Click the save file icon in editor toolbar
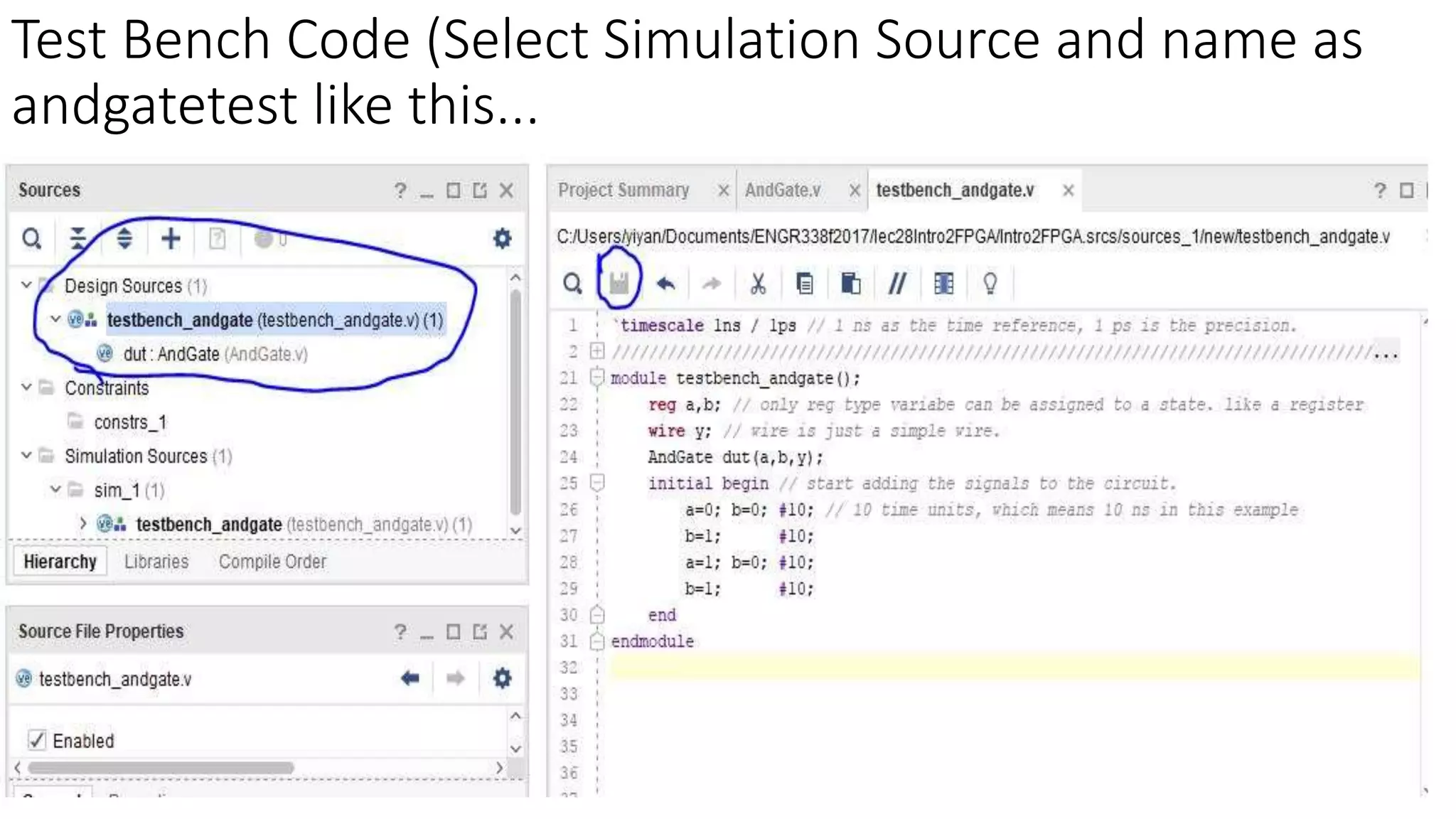This screenshot has height=819, width=1456. pyautogui.click(x=619, y=284)
